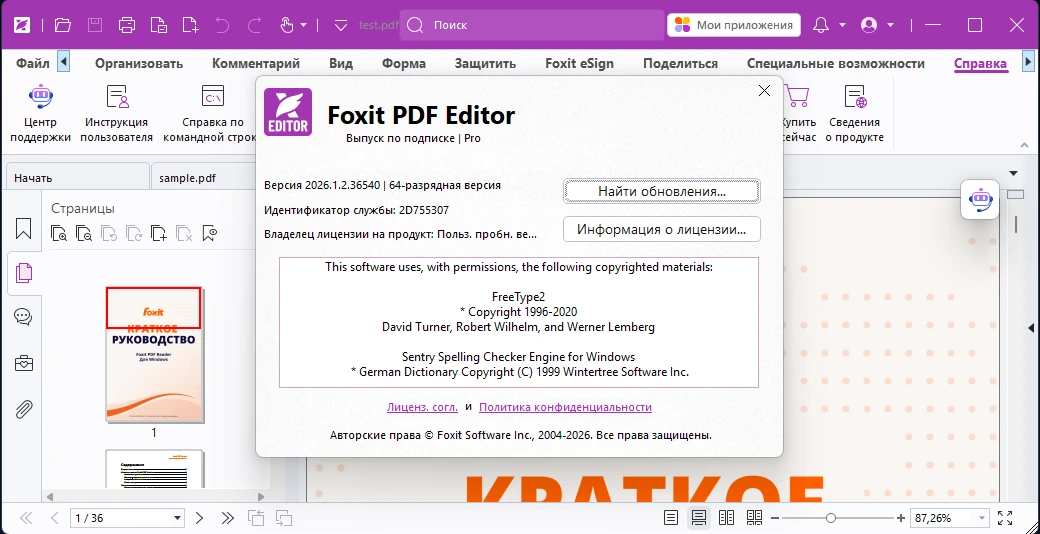Enable facing pages view mode

726,517
